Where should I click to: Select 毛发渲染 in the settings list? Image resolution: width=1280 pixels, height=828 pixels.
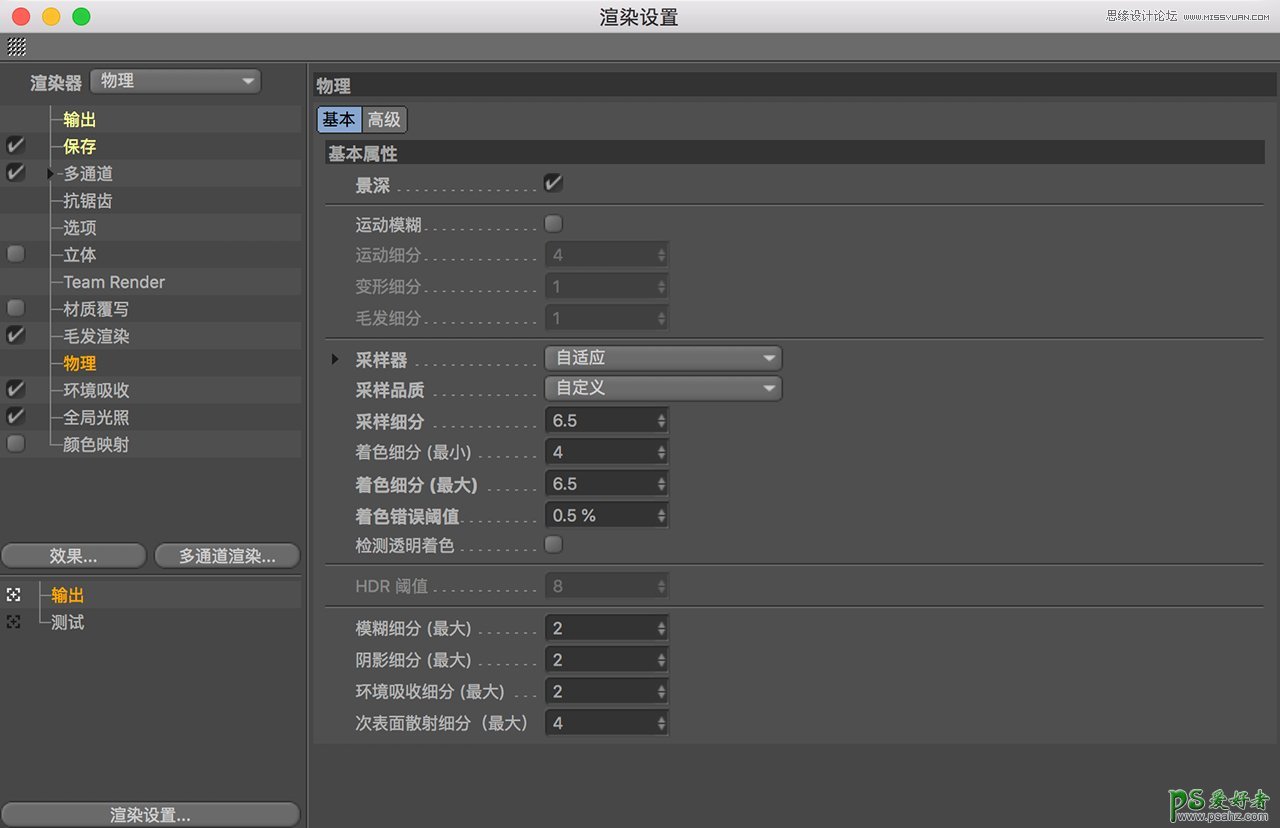pos(96,336)
